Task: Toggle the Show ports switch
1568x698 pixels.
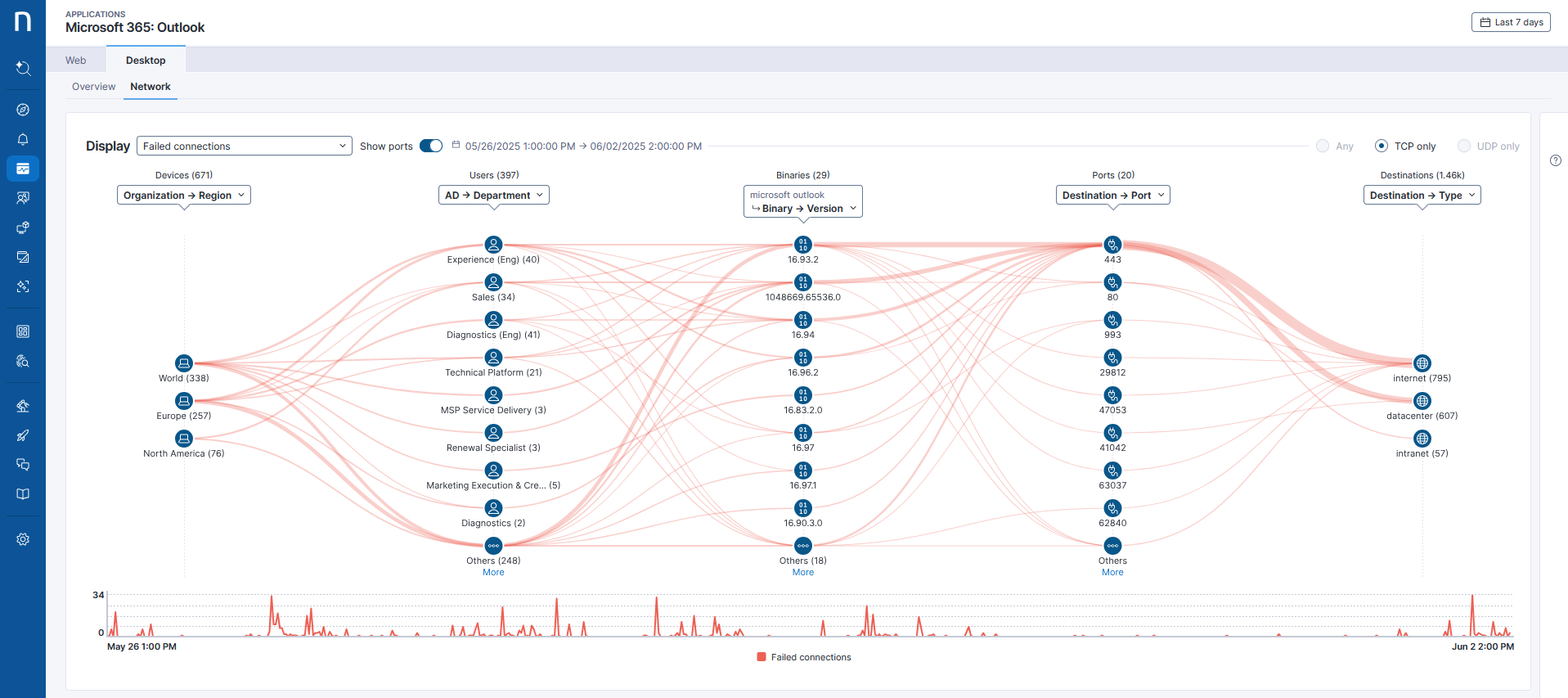Action: click(431, 146)
